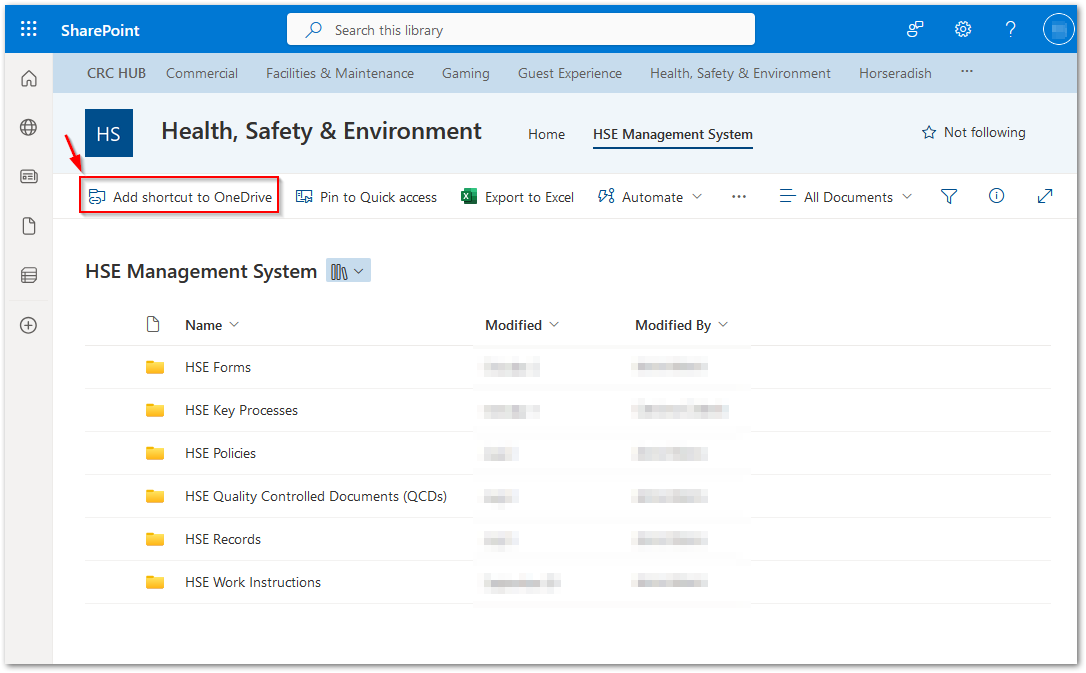Click the create plus icon in sidebar
This screenshot has width=1086, height=673.
coord(28,325)
